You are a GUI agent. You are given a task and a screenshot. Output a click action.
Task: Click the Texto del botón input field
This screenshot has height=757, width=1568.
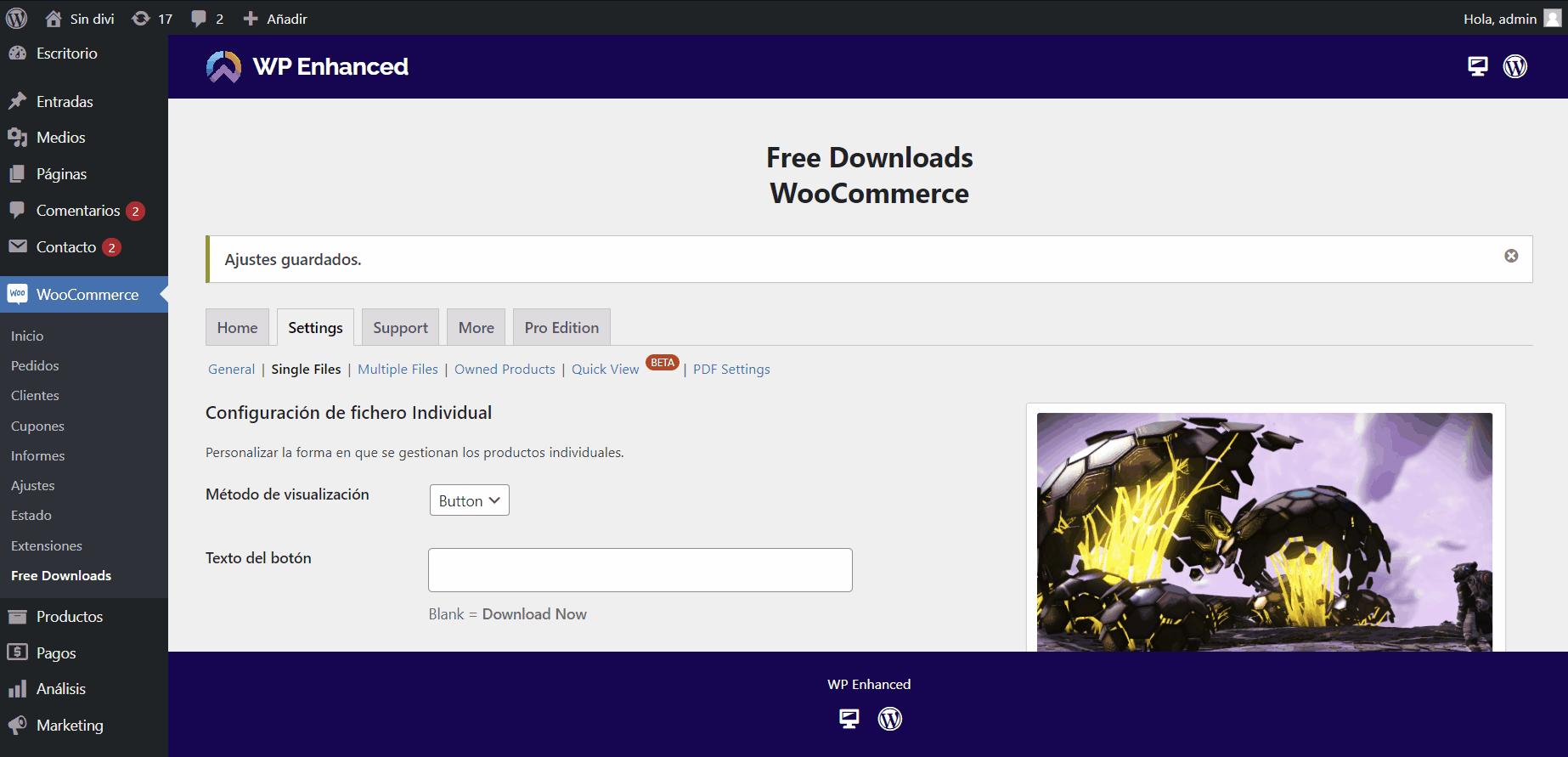point(640,570)
